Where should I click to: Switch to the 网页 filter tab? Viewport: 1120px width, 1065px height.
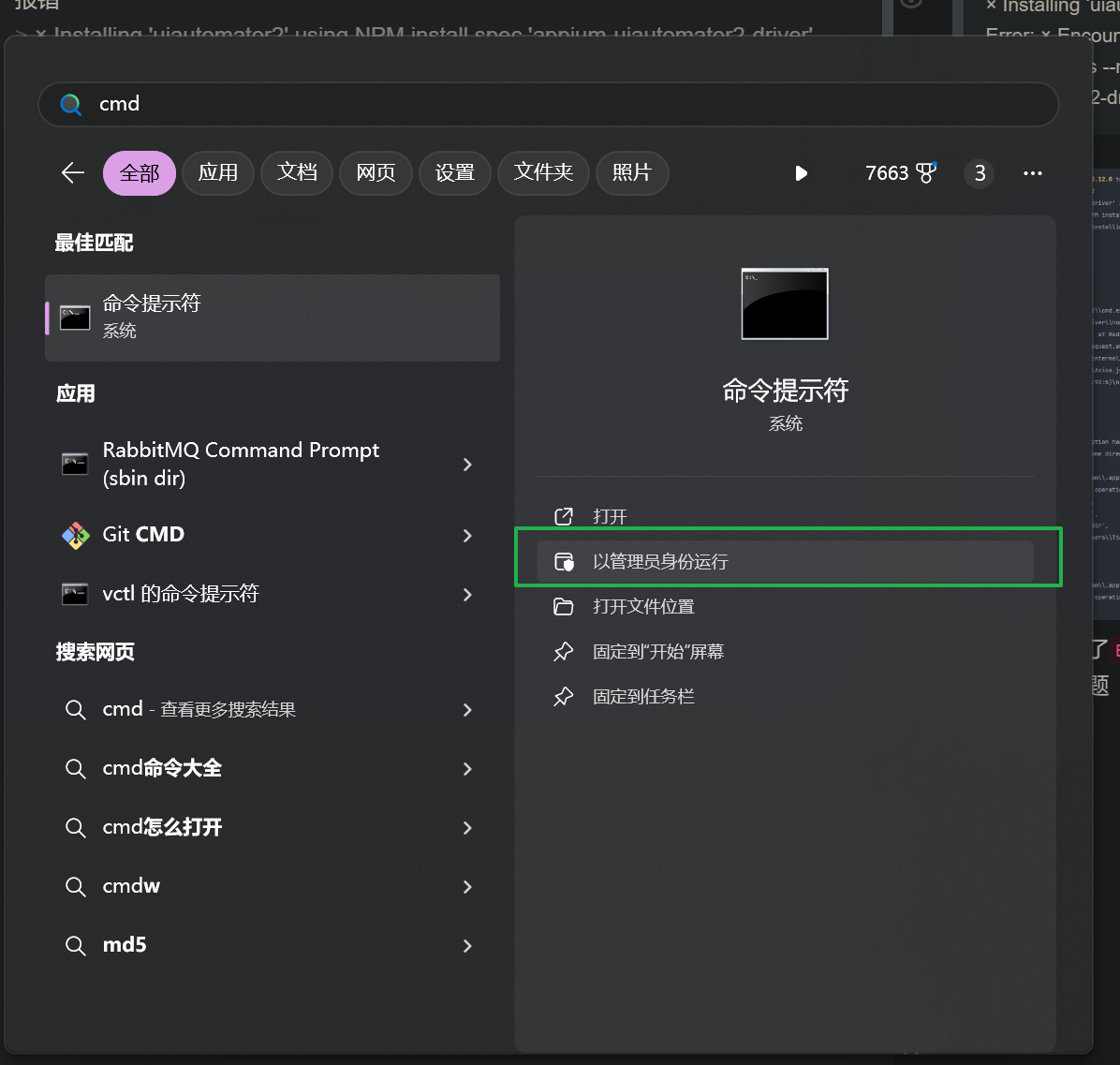click(x=376, y=172)
